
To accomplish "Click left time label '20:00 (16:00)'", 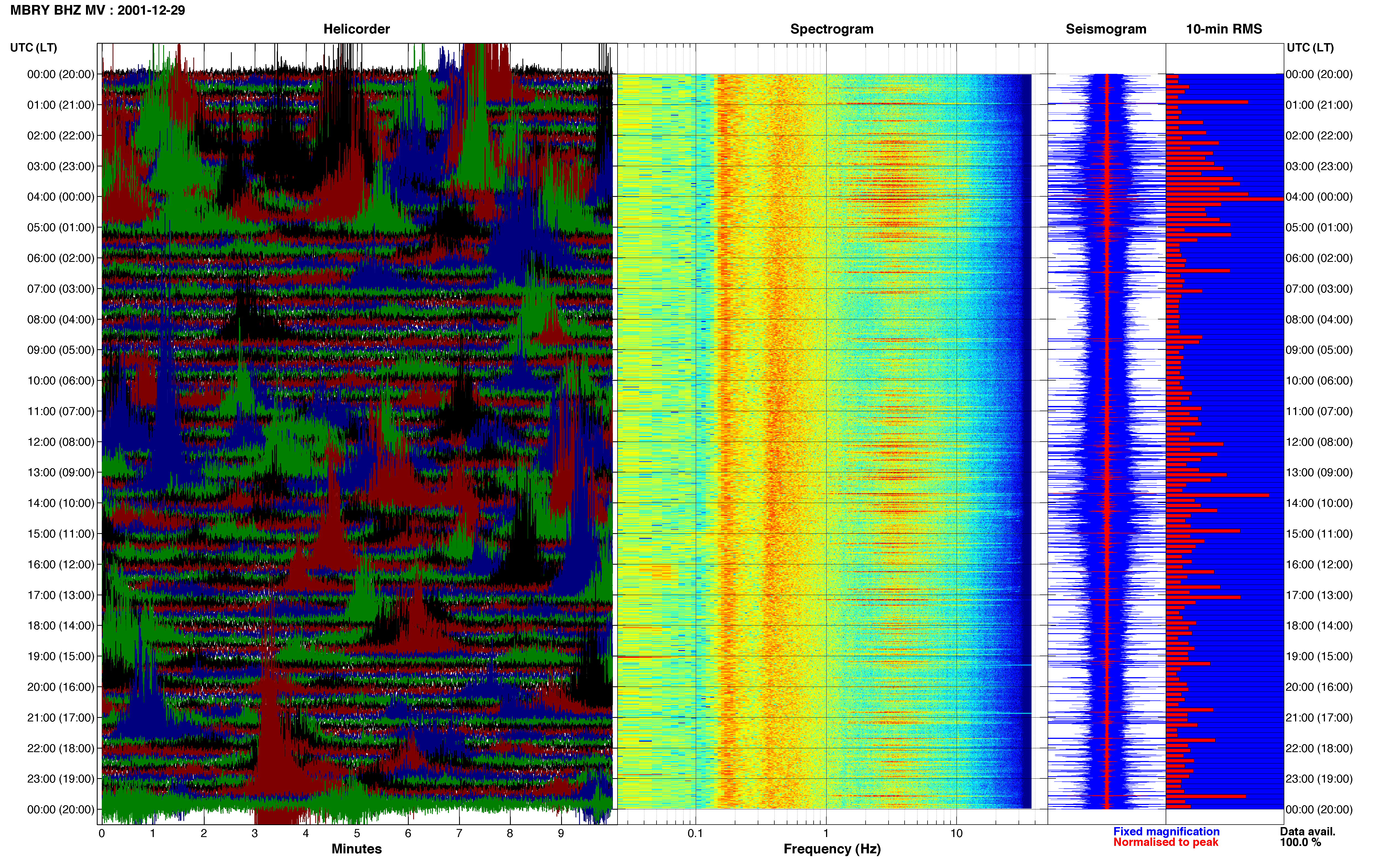I will point(61,687).
